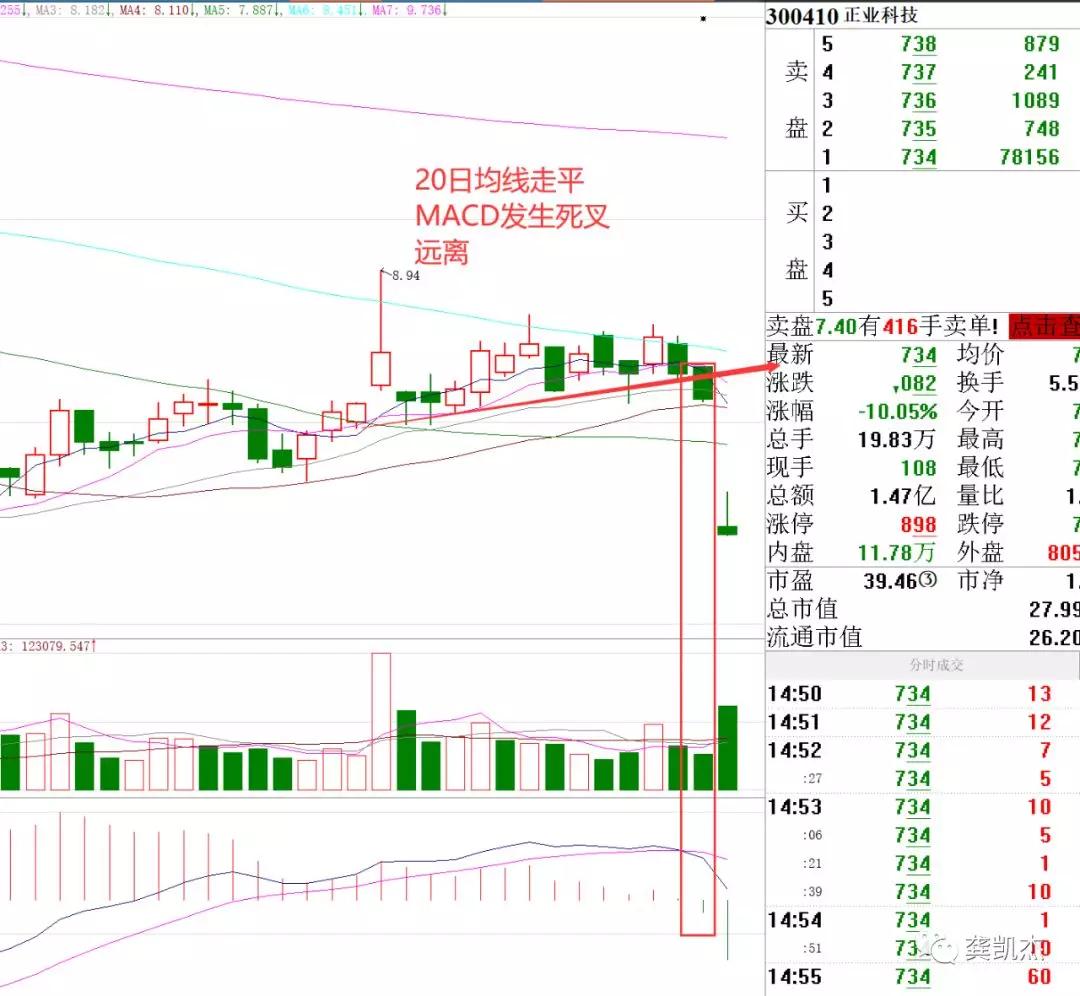
Task: Click sell level 1 volume 78156
Action: coord(1030,157)
